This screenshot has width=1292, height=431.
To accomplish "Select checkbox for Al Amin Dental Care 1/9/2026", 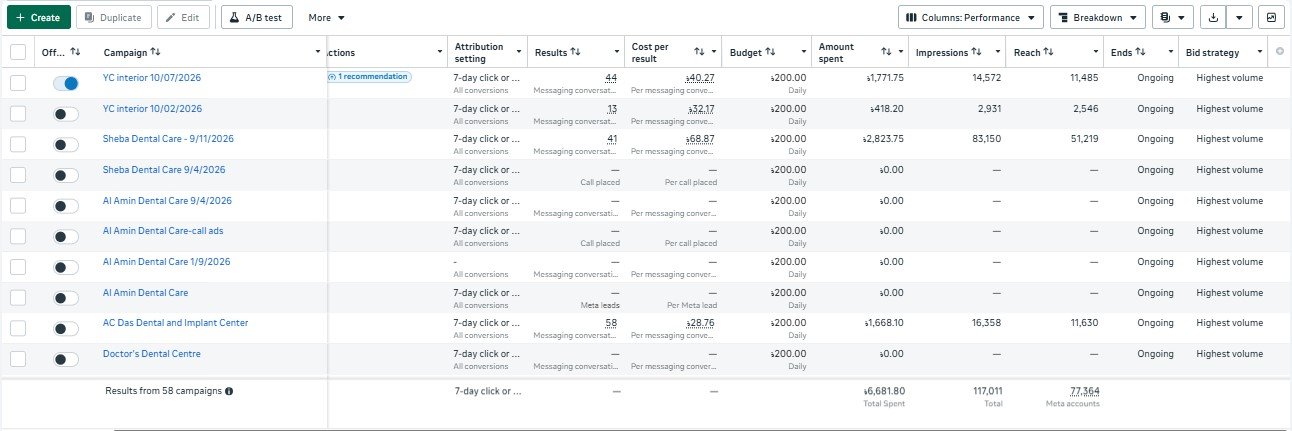I will click(18, 267).
